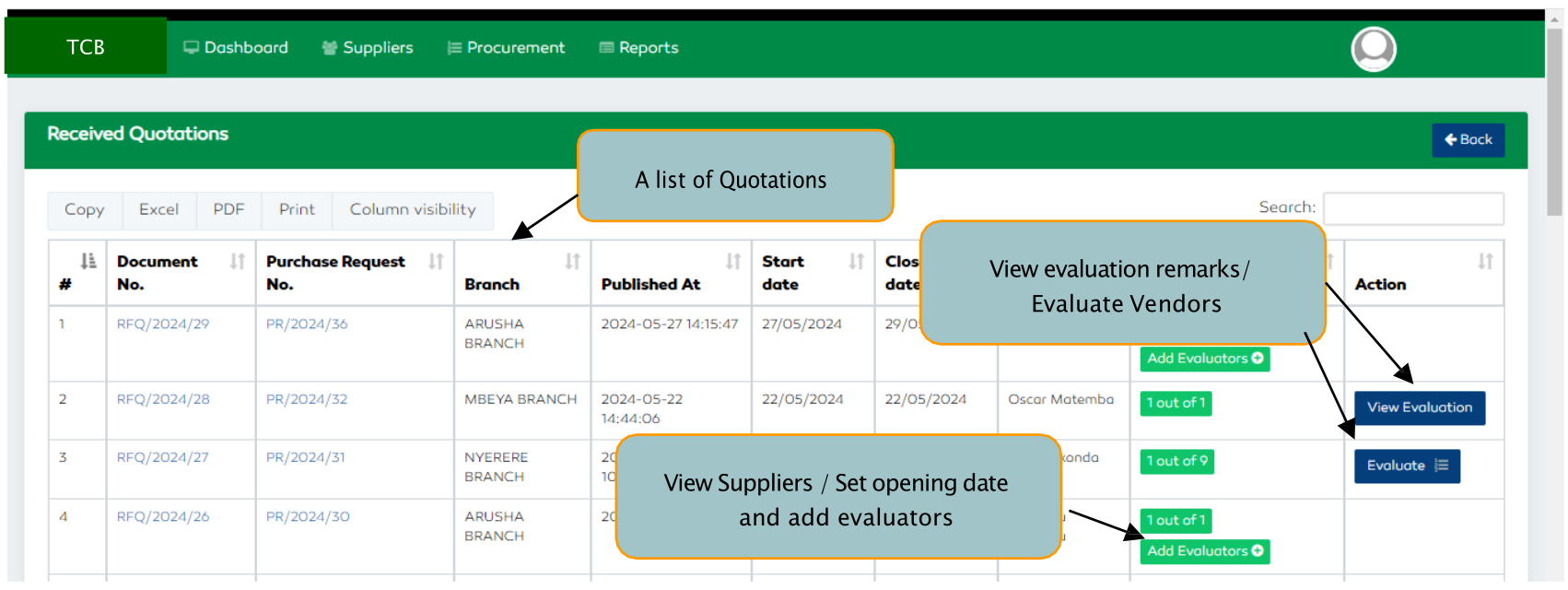The width and height of the screenshot is (1568, 590).
Task: Click the '1 out of 1' badge for RFQ/2024/26
Action: click(1176, 521)
